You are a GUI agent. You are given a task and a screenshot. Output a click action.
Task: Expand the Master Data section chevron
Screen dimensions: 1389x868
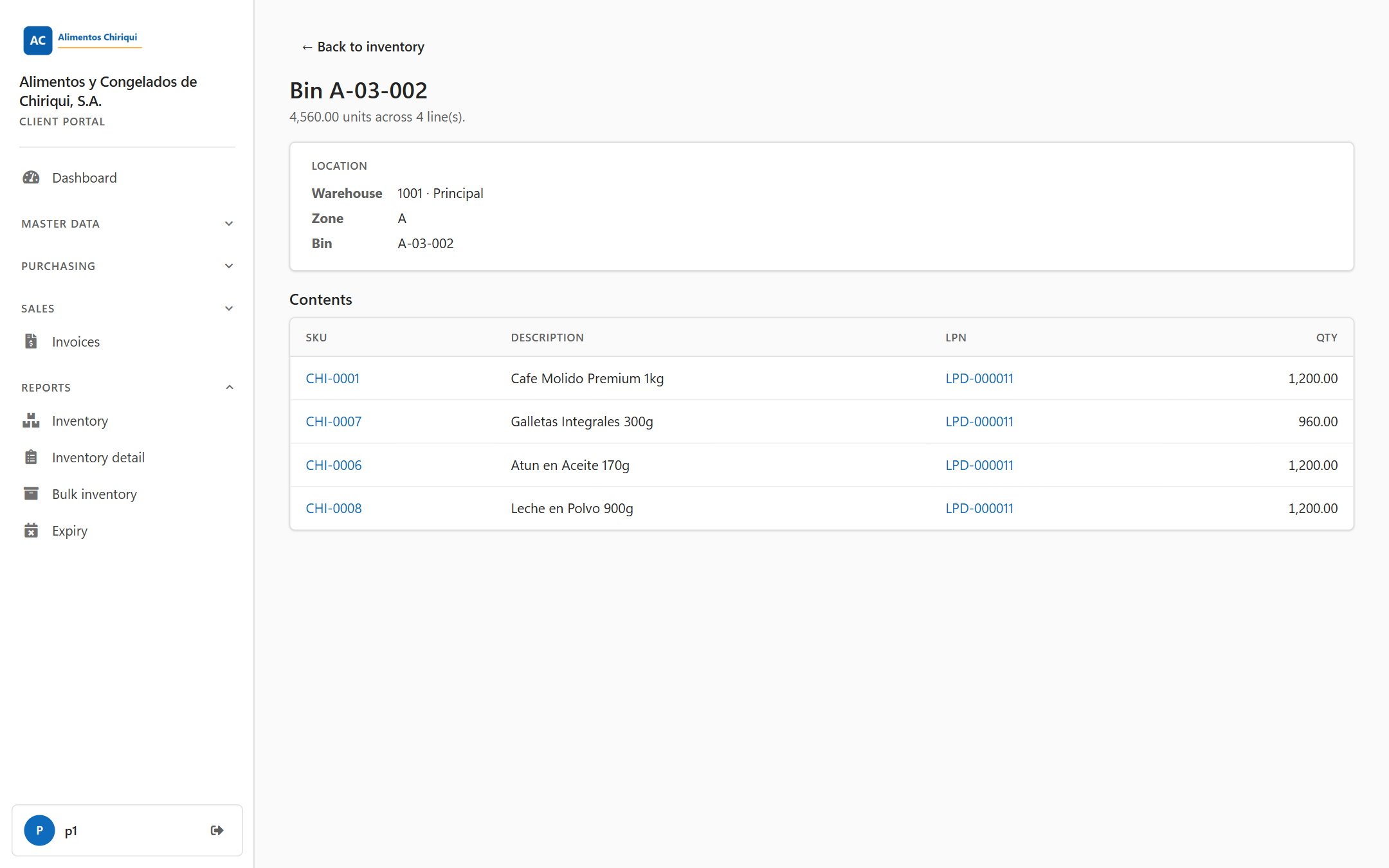click(229, 224)
